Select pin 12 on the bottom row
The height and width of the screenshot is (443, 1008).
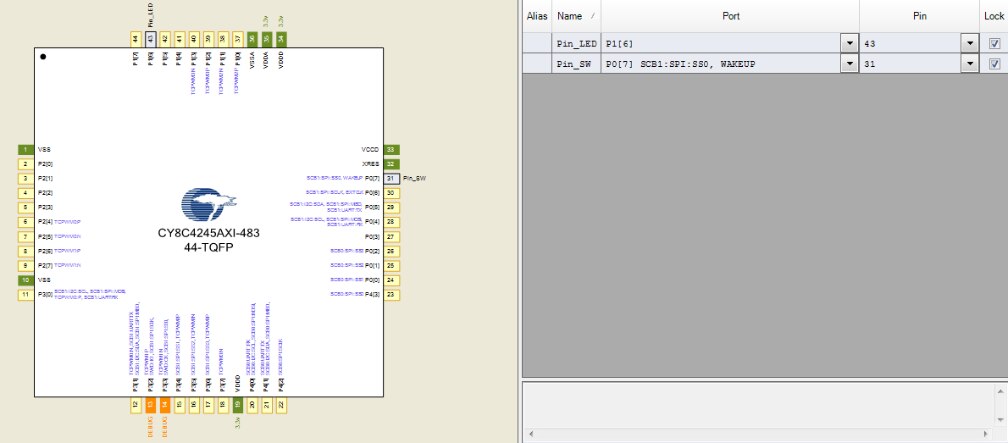point(136,405)
